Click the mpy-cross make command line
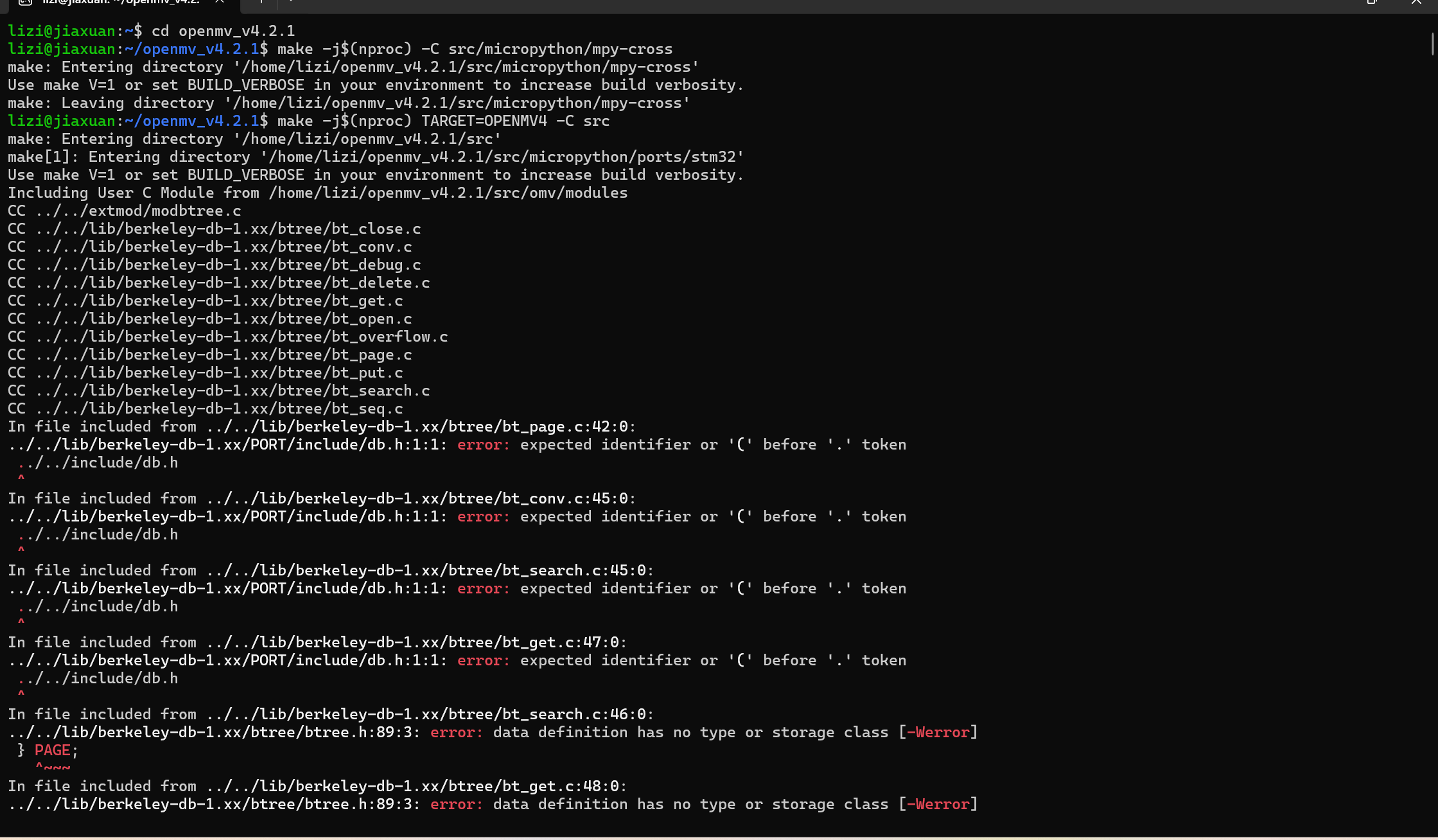Screen dimensions: 1438x840 475,49
